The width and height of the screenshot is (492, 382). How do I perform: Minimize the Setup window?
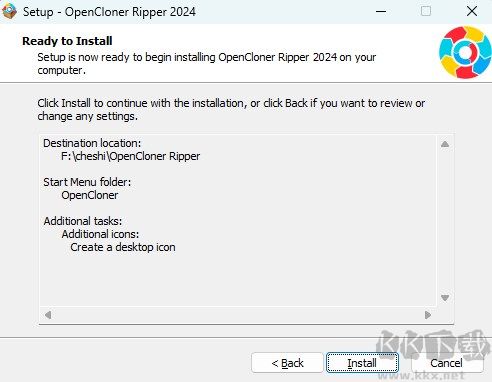click(381, 11)
